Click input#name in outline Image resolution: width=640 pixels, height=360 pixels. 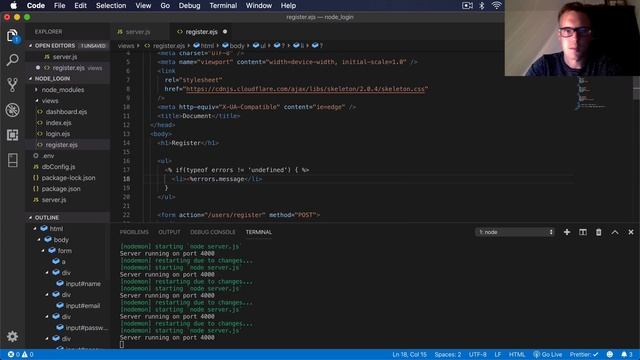83,283
